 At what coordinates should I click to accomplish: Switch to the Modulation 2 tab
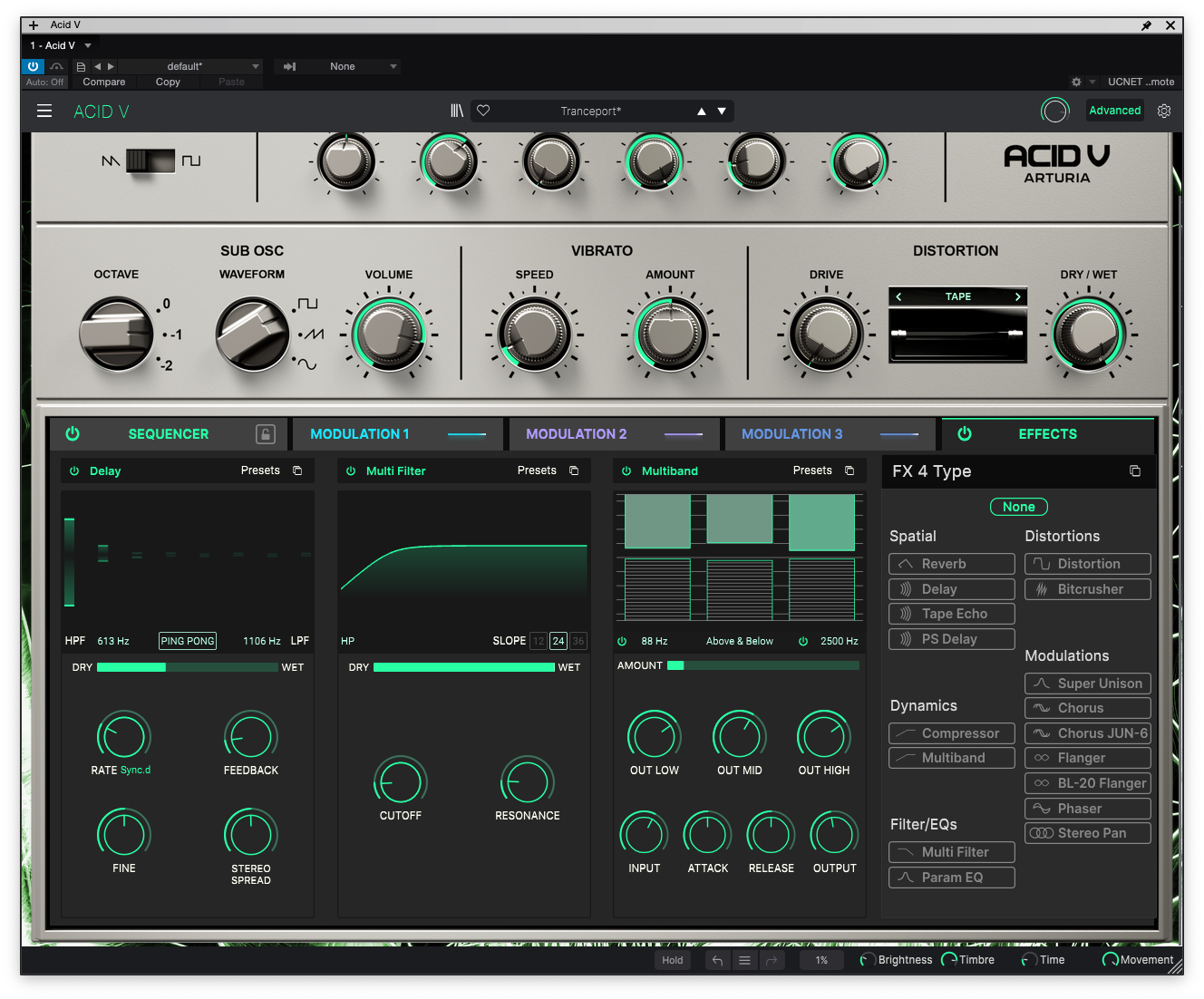(x=614, y=434)
